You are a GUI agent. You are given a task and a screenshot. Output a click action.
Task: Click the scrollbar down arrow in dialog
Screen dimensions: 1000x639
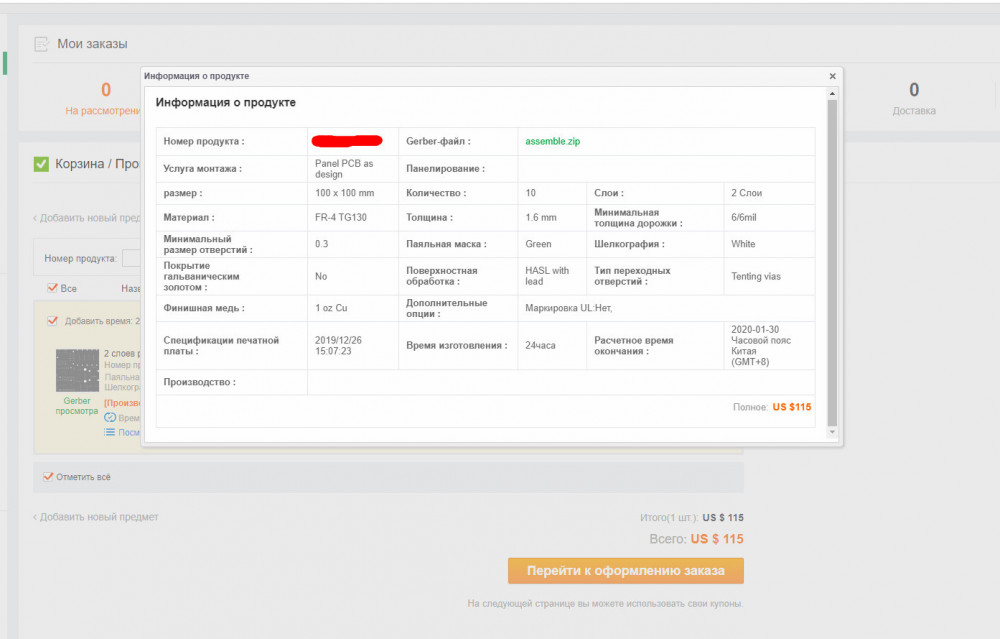pyautogui.click(x=832, y=432)
